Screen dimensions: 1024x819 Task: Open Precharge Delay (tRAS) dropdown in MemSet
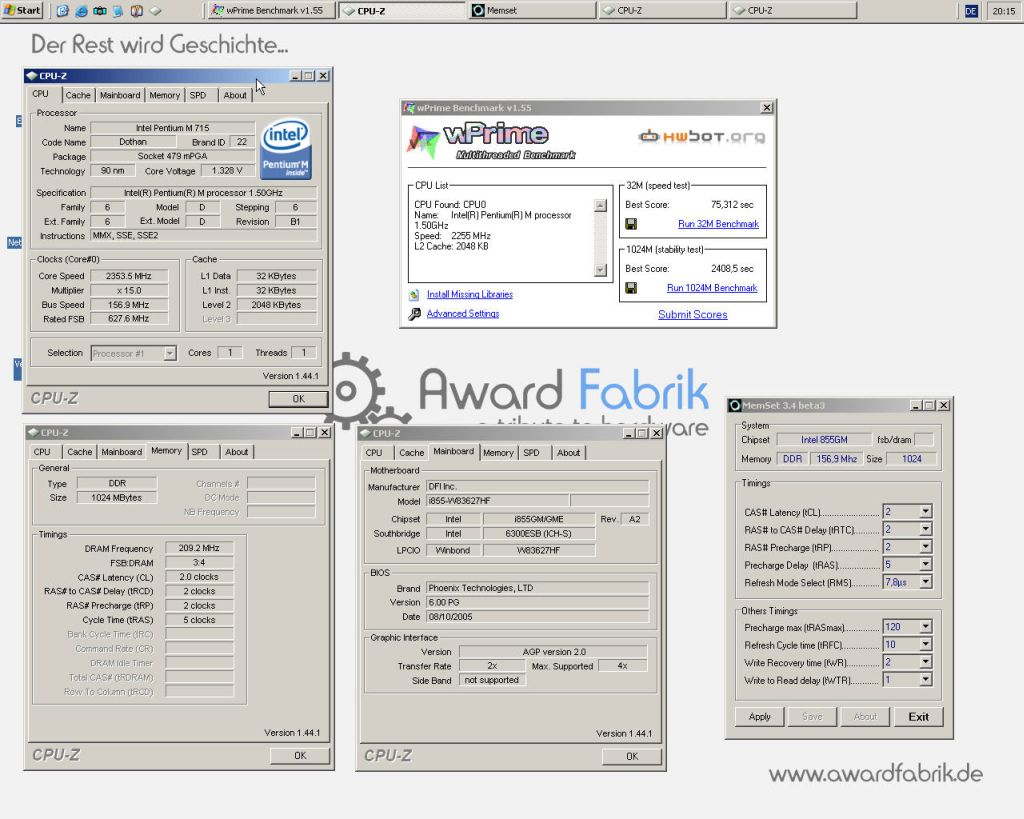[925, 564]
